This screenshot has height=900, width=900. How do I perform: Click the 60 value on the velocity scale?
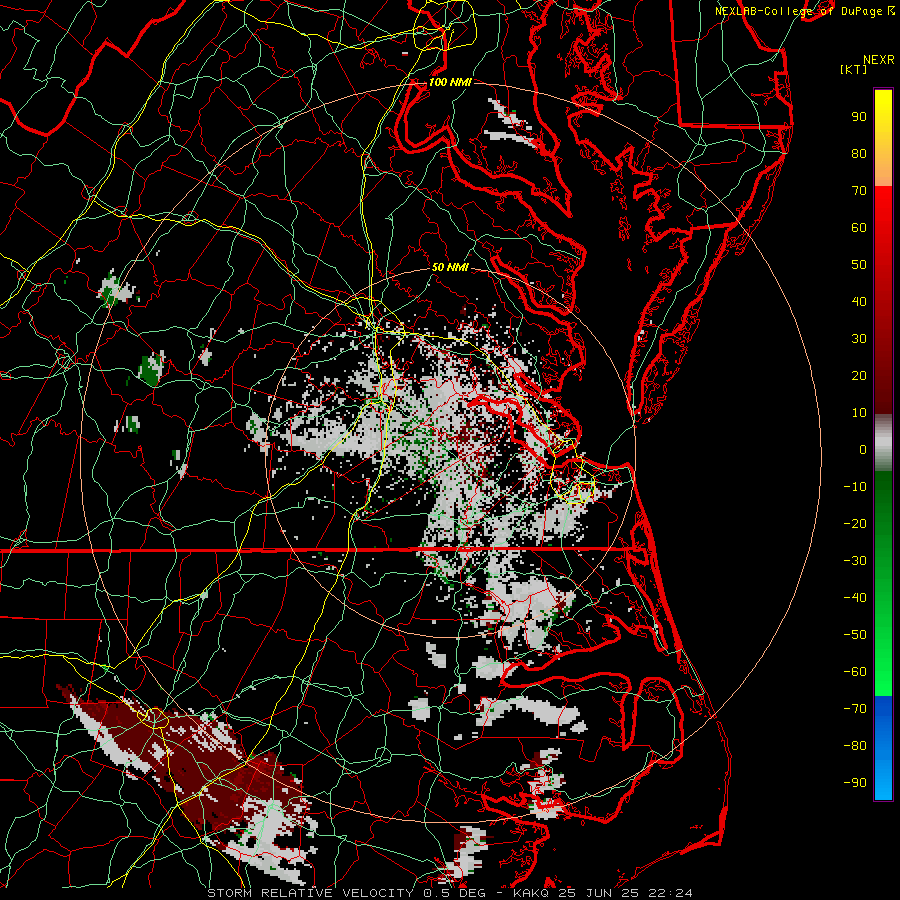pos(859,228)
